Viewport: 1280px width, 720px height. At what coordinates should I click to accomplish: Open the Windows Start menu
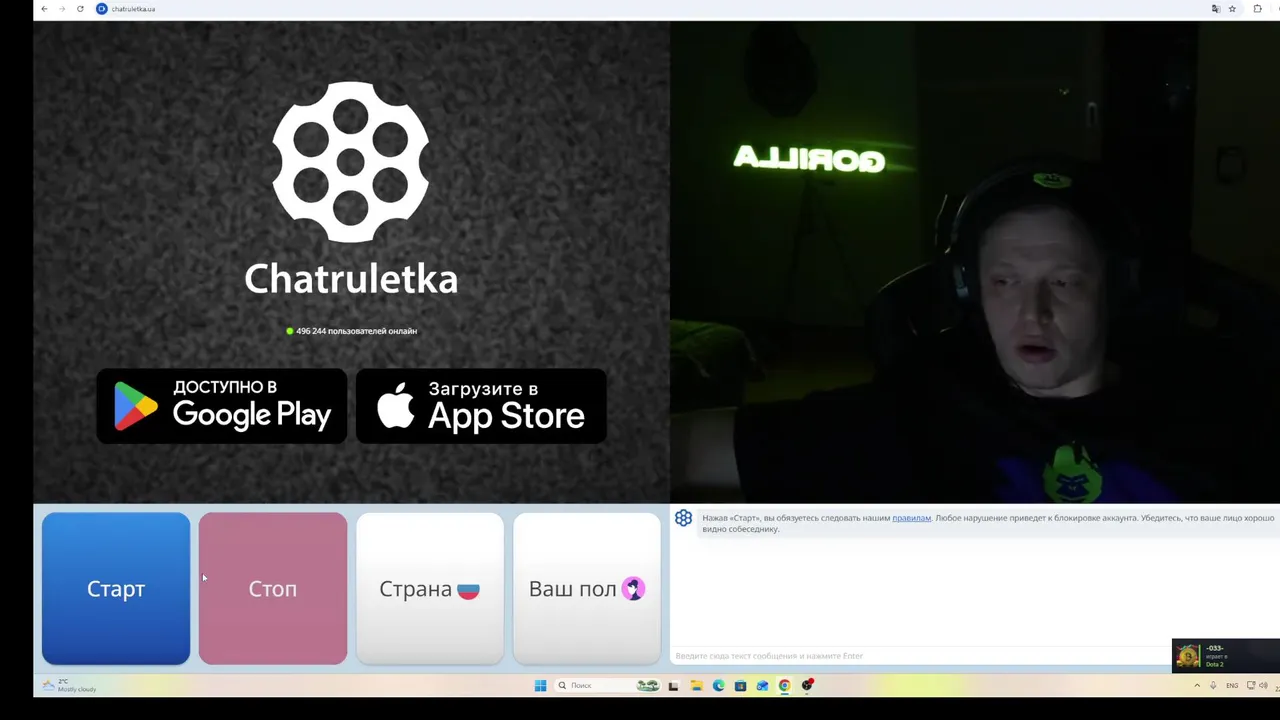coord(540,685)
